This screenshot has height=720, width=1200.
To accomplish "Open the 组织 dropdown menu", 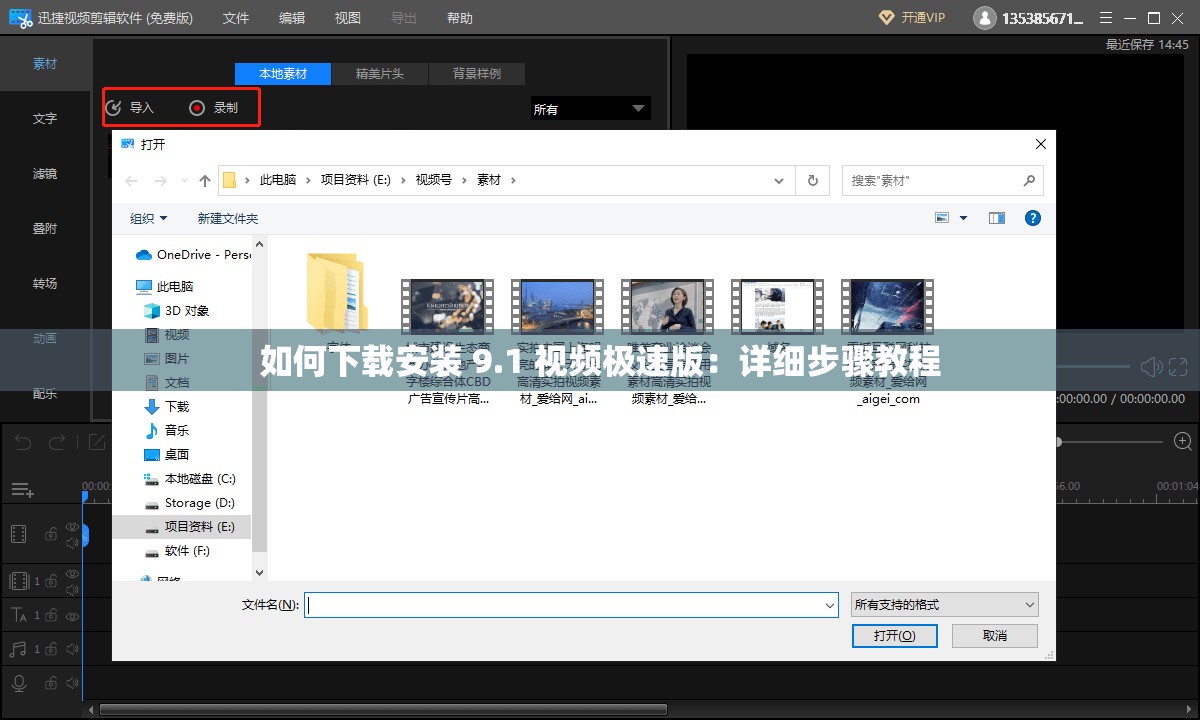I will 149,218.
